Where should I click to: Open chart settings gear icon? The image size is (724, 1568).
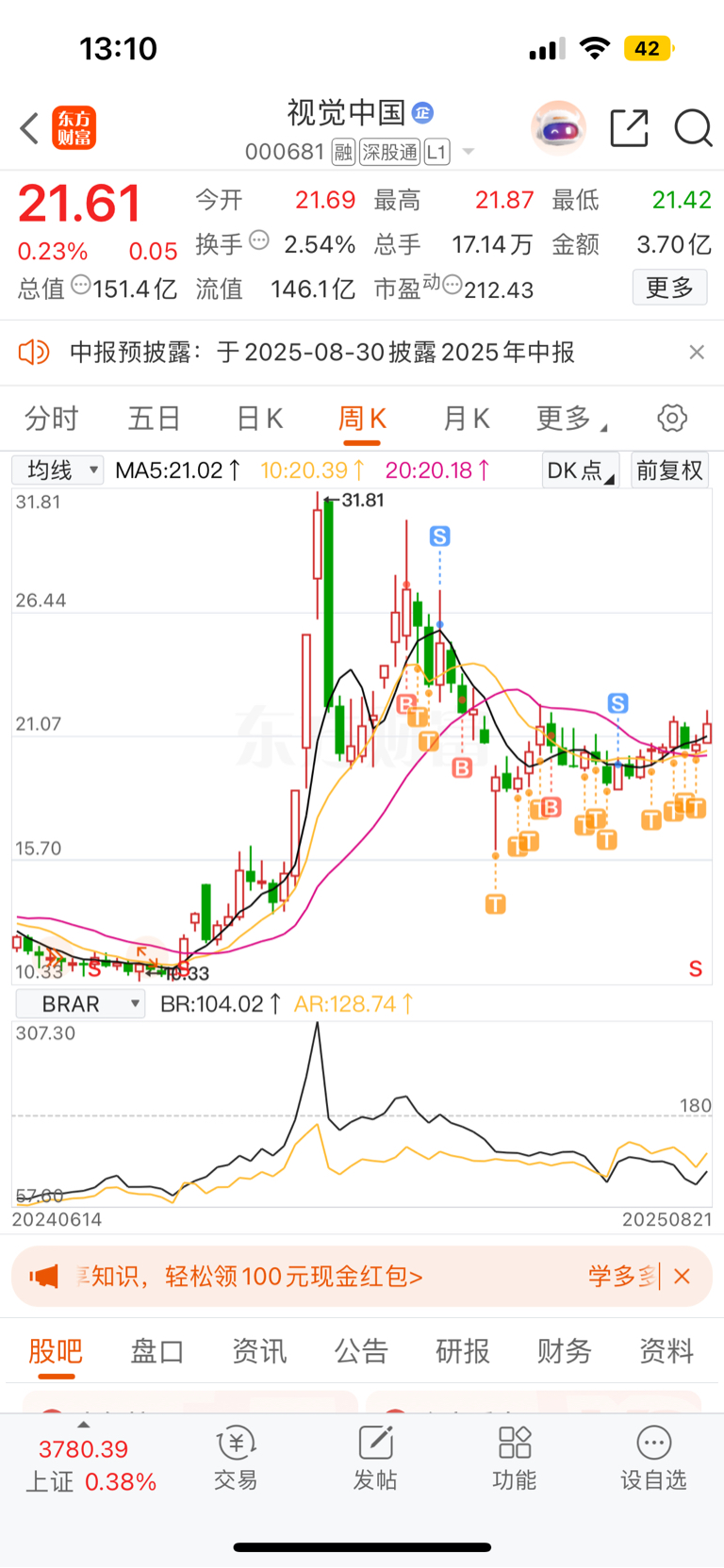[672, 419]
